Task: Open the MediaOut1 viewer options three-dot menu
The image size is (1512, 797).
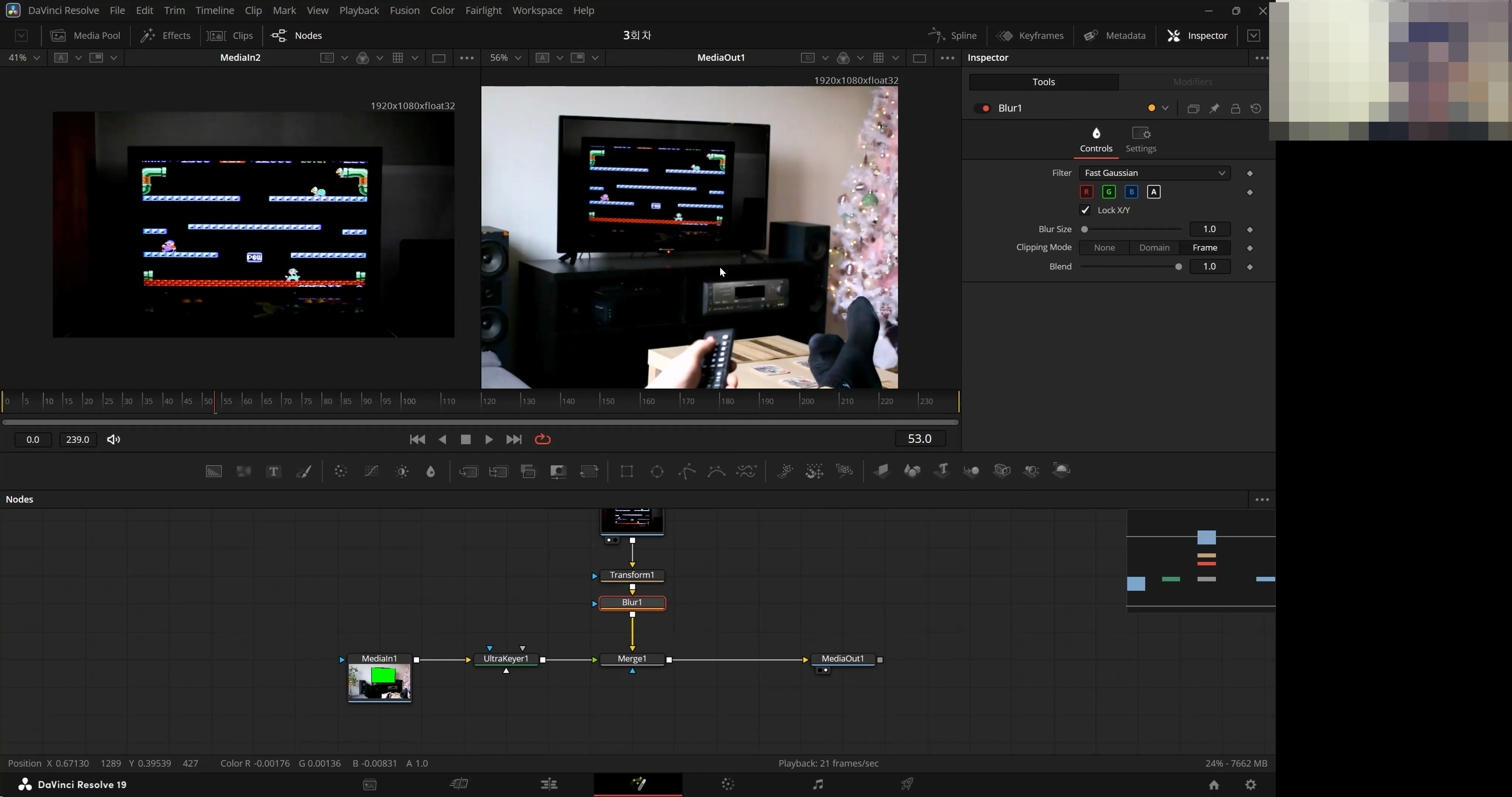Action: click(947, 58)
